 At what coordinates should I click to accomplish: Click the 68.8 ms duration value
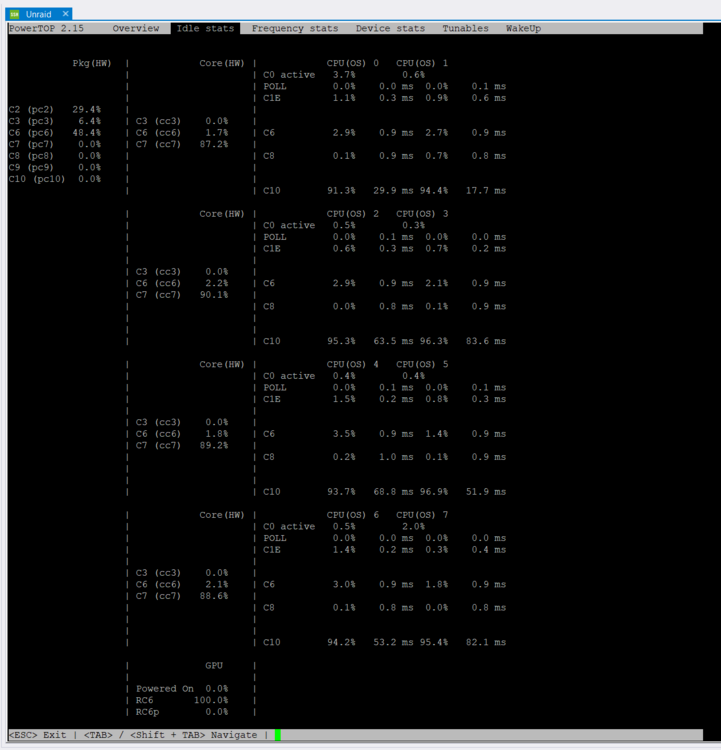click(x=393, y=492)
